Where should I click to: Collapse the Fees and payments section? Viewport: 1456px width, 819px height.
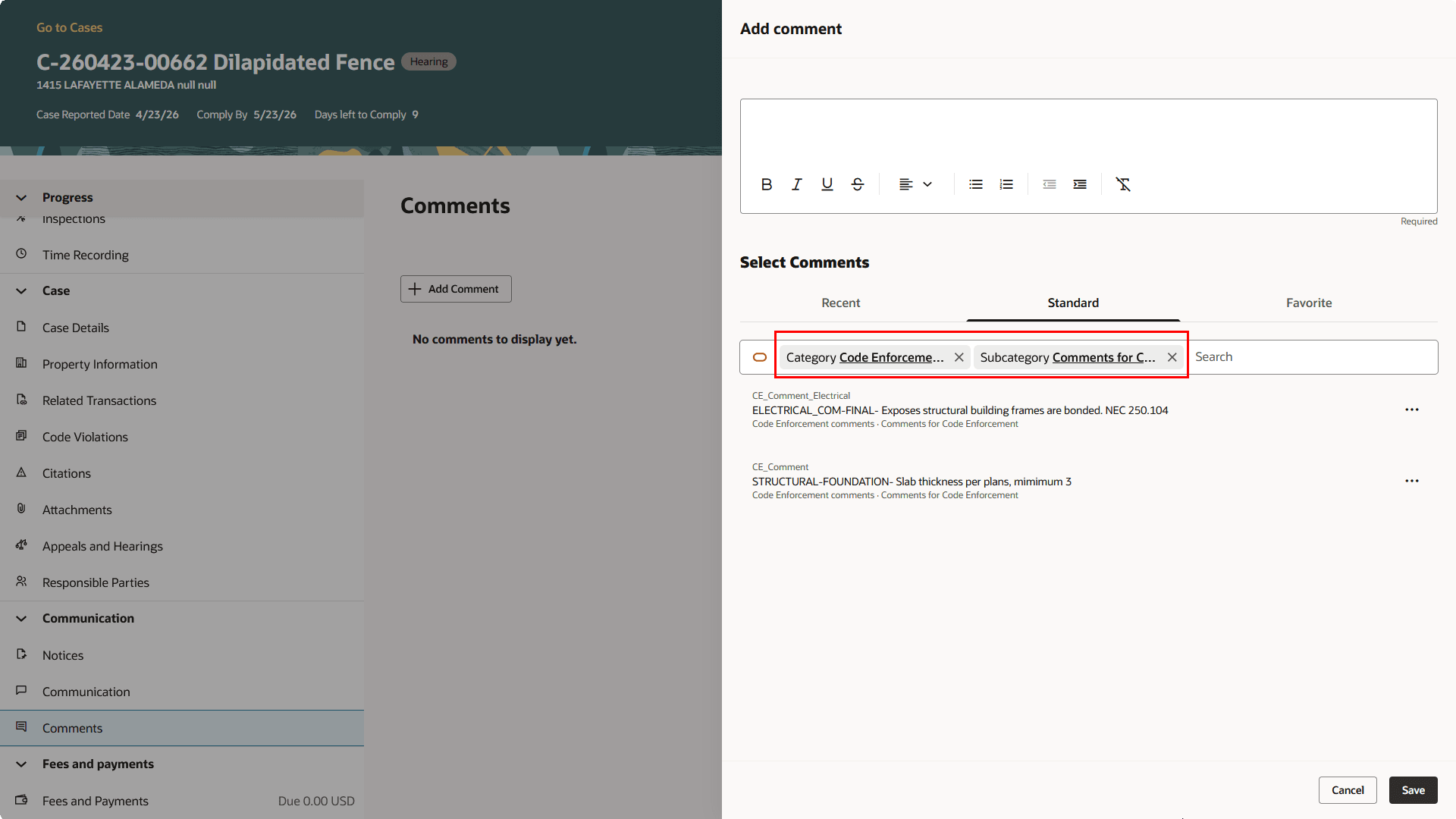click(x=21, y=764)
